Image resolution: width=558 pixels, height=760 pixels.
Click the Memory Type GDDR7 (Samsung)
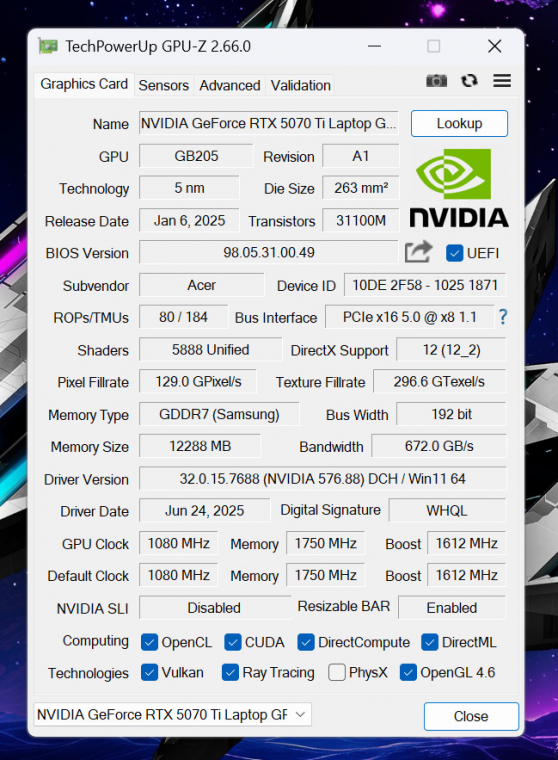(219, 414)
